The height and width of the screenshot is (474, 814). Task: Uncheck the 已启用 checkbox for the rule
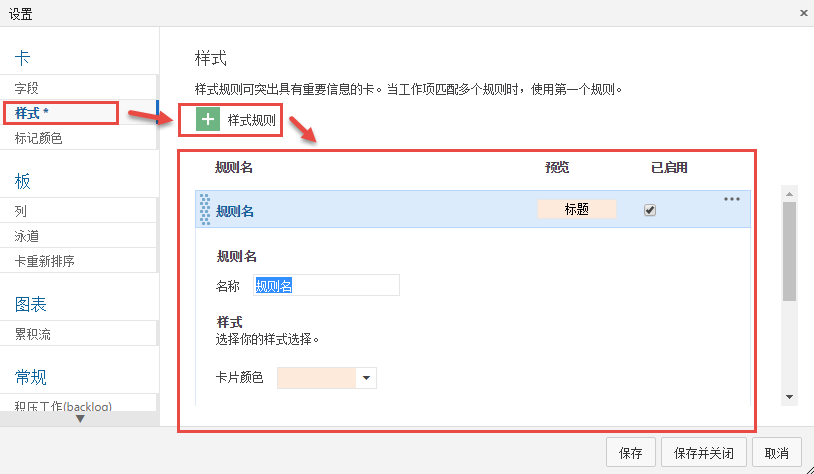(649, 210)
